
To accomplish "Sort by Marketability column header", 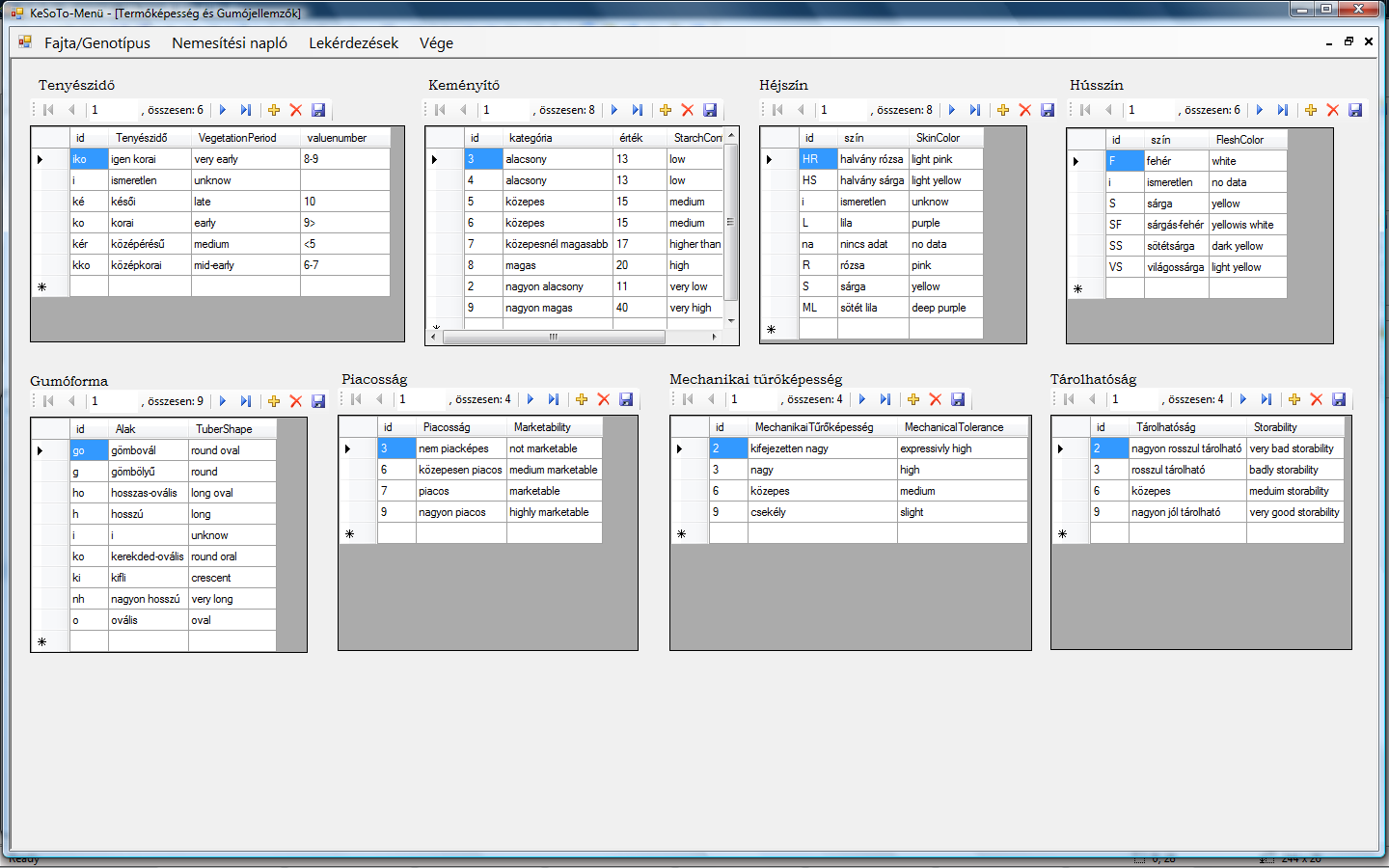I will (555, 427).
